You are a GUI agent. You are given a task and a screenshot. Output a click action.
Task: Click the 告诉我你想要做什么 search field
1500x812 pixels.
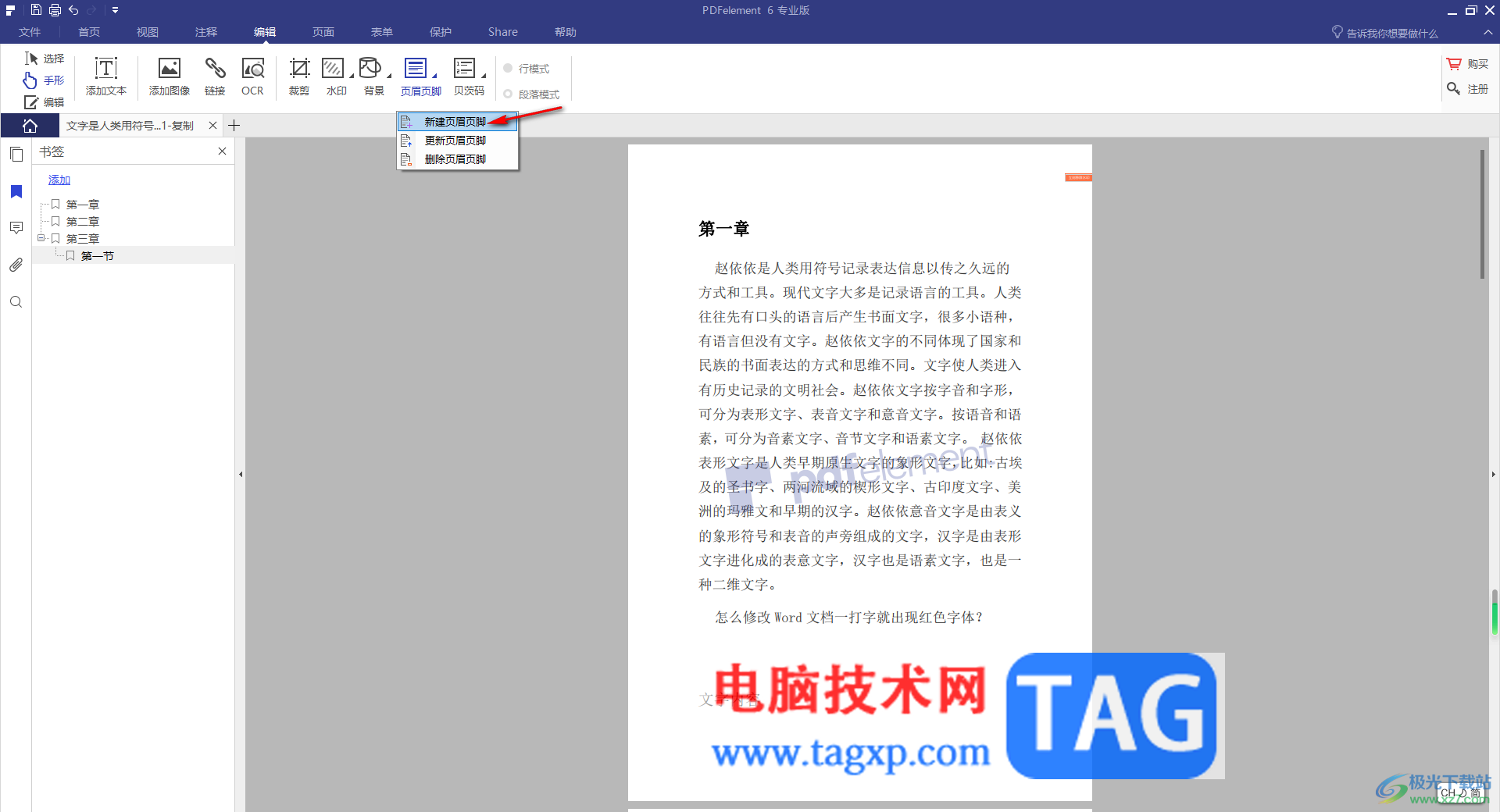[1384, 33]
